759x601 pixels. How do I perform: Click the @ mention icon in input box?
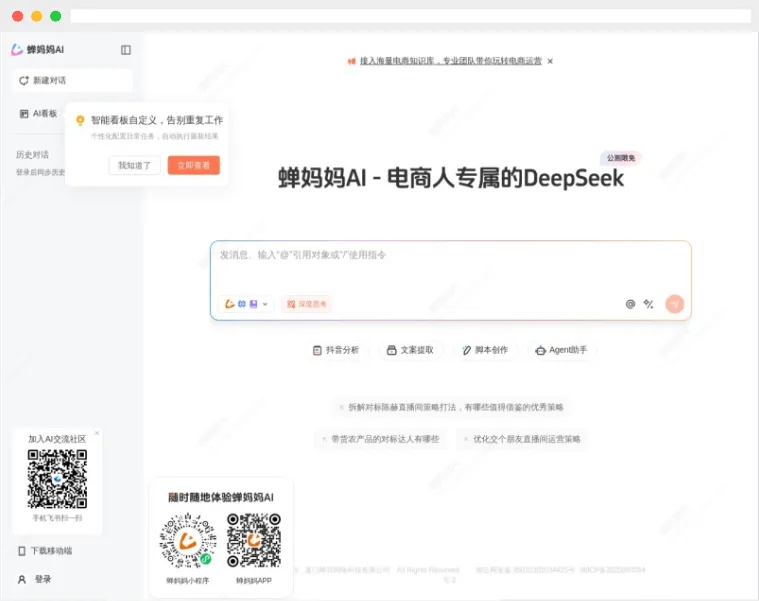tap(630, 304)
